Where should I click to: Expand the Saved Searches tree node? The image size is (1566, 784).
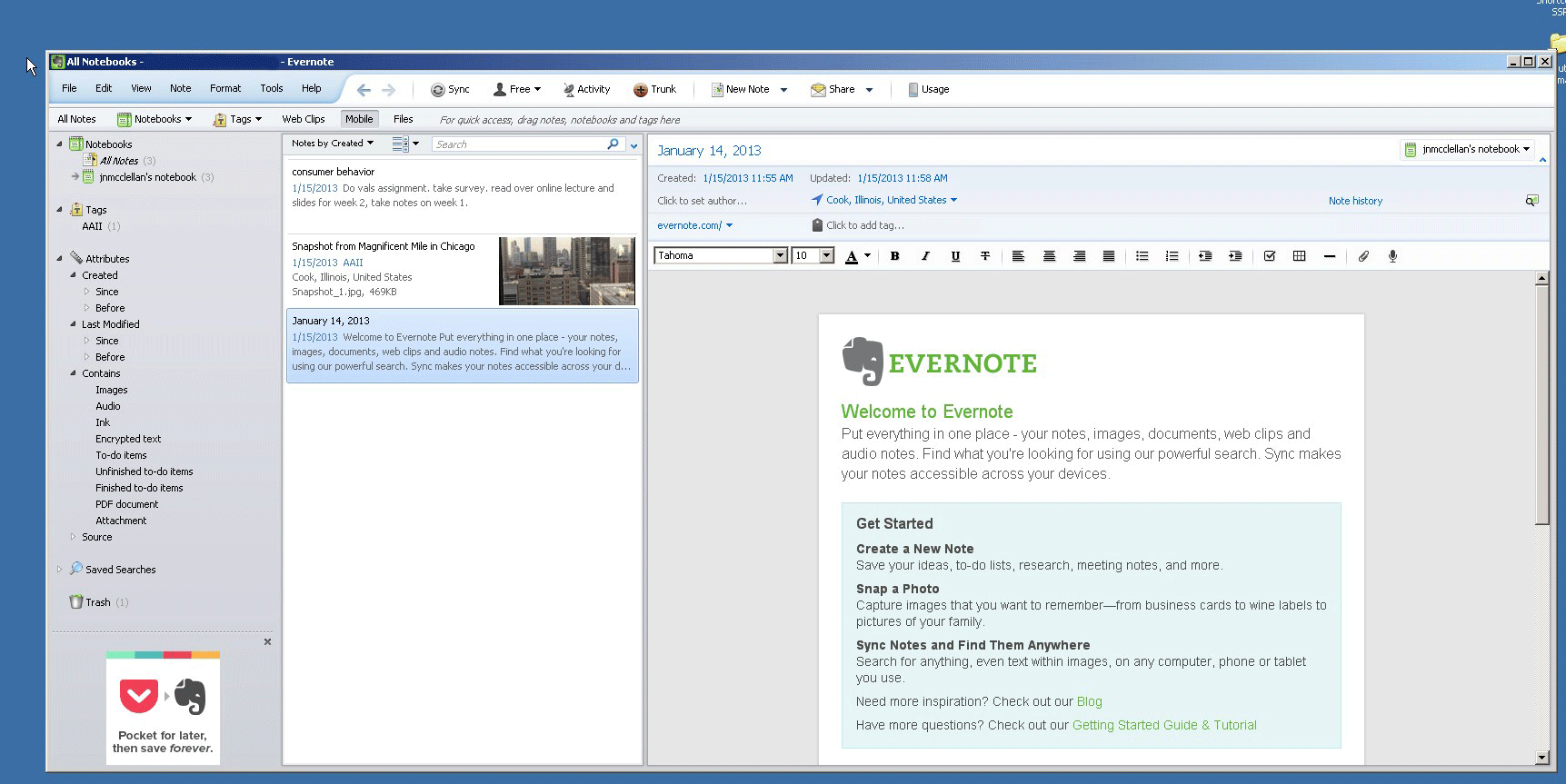pyautogui.click(x=60, y=570)
